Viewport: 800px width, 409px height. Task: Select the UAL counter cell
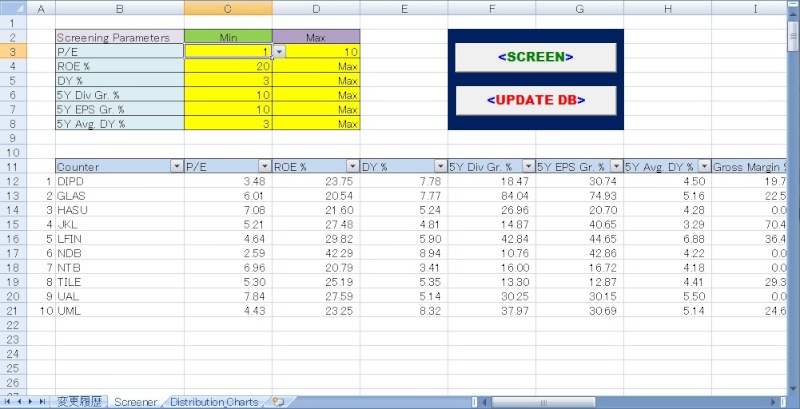coord(120,296)
